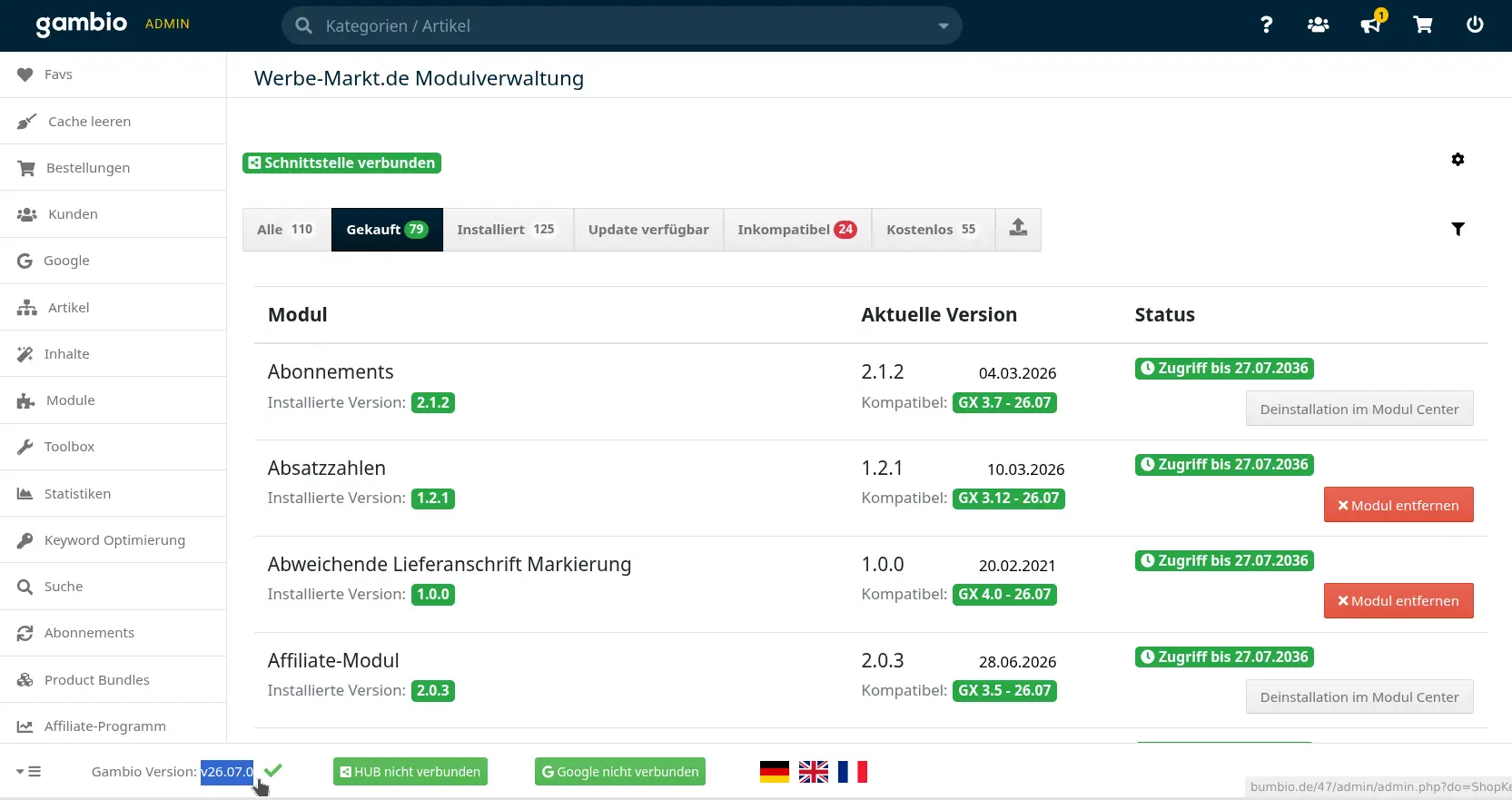The height and width of the screenshot is (800, 1512).
Task: Open Inhalte sidebar entry
Action: (x=114, y=354)
